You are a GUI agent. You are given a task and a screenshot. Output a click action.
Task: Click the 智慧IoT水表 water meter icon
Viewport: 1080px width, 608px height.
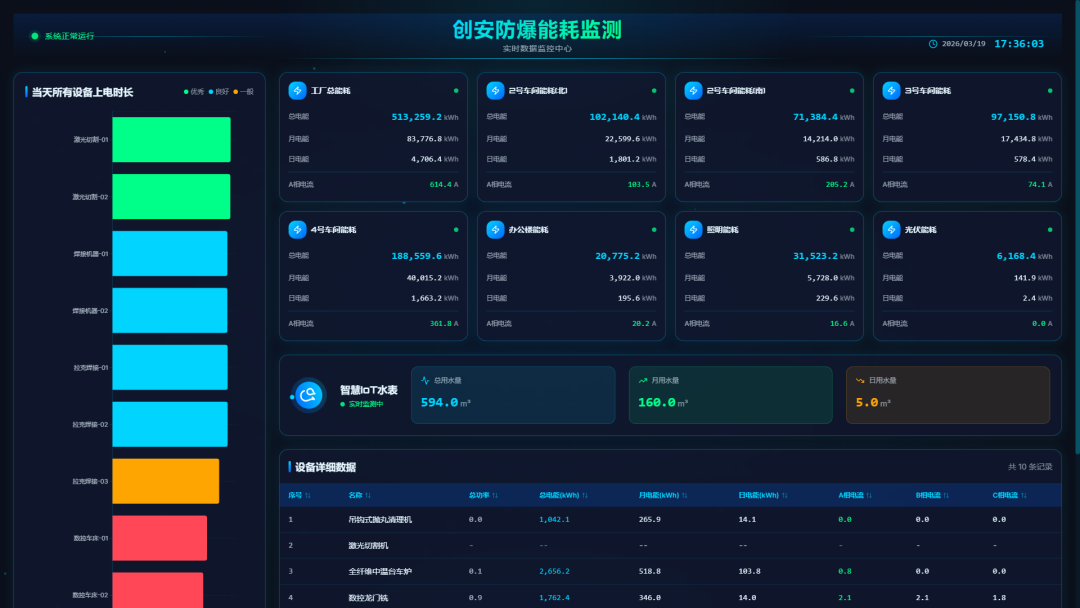309,396
